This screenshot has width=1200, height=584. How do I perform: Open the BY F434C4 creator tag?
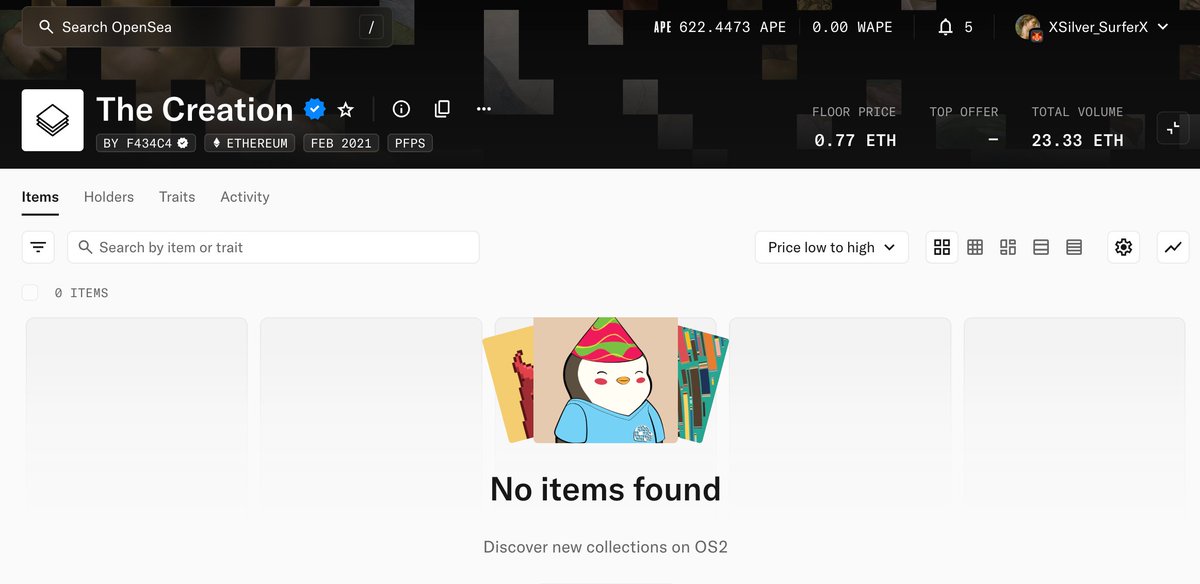pyautogui.click(x=146, y=143)
